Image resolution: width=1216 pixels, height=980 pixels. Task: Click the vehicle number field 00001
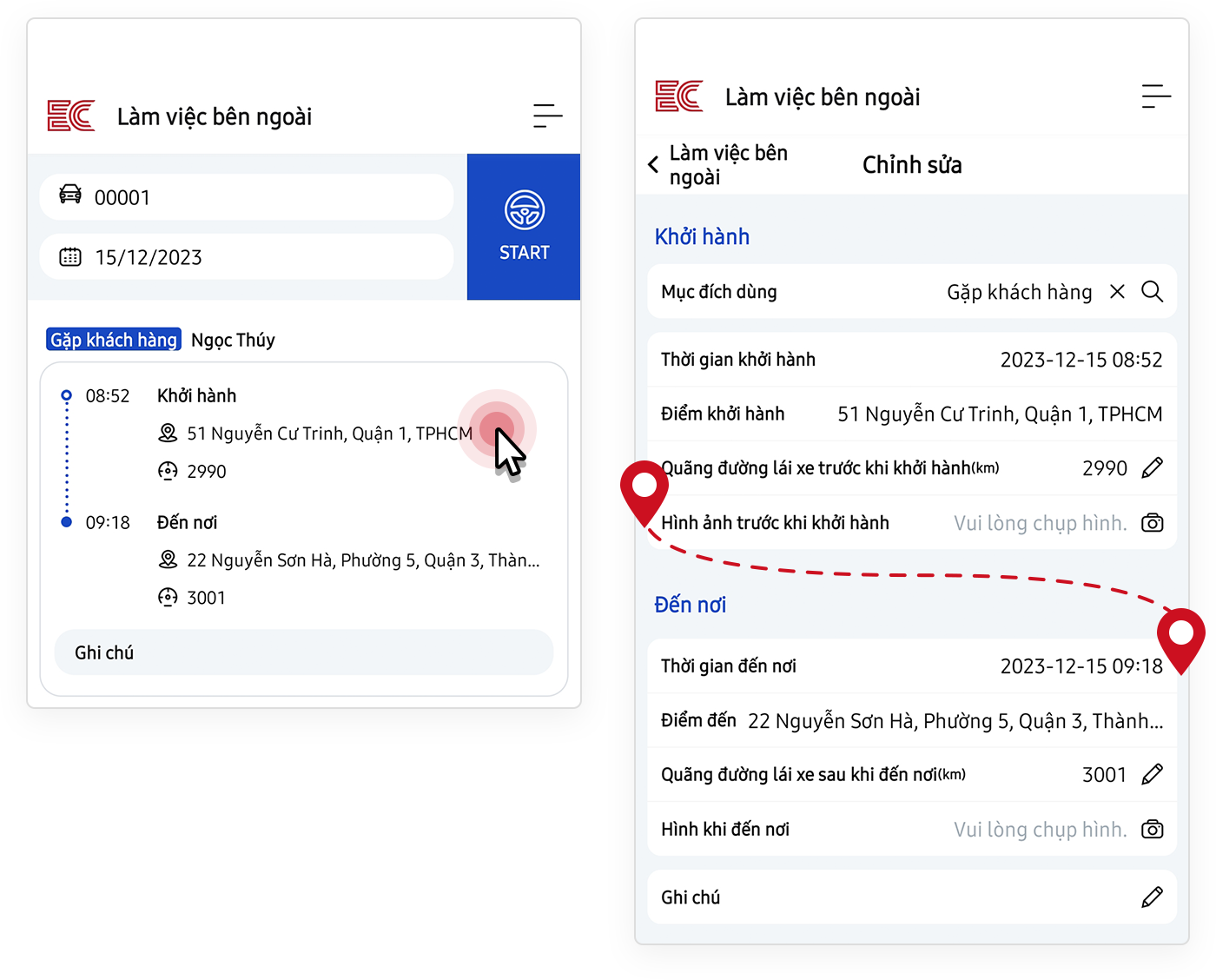tap(247, 197)
